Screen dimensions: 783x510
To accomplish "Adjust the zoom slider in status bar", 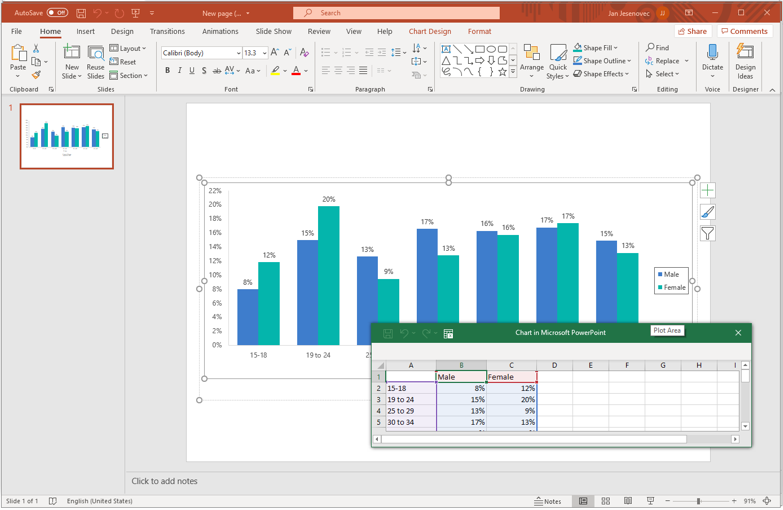I will [698, 501].
